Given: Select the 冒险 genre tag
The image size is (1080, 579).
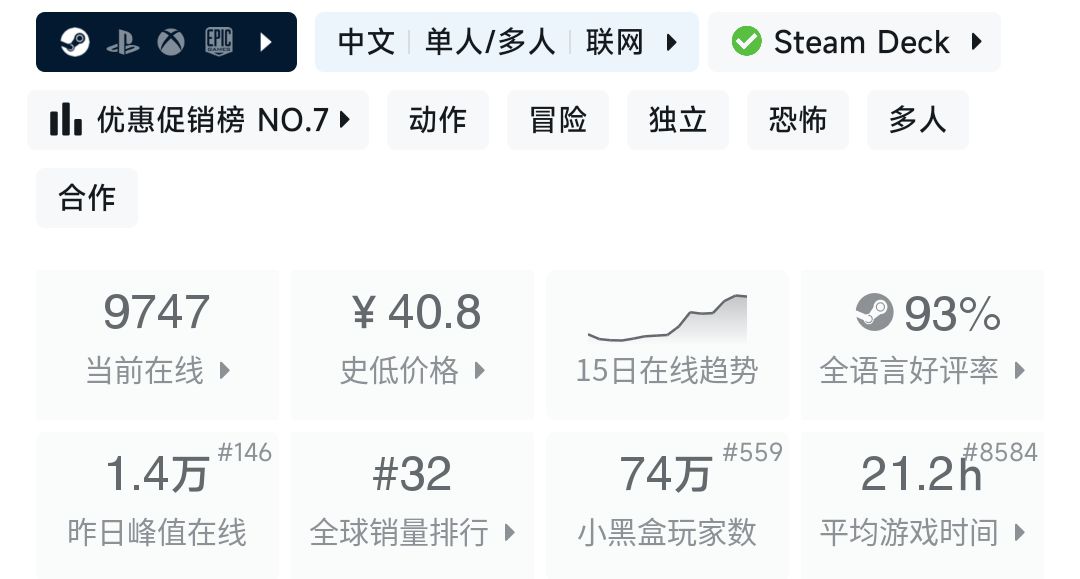Looking at the screenshot, I should point(558,120).
